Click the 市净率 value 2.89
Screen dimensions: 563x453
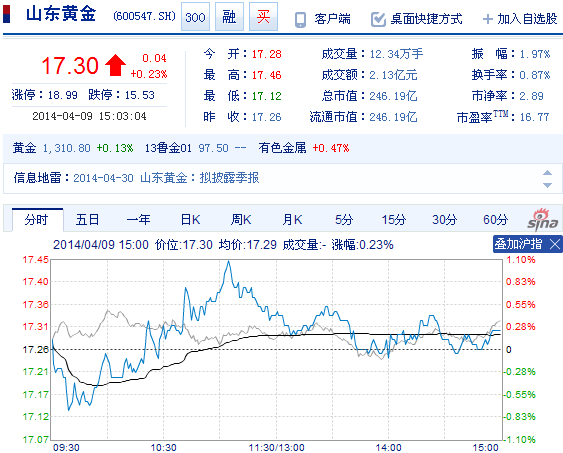pyautogui.click(x=531, y=96)
